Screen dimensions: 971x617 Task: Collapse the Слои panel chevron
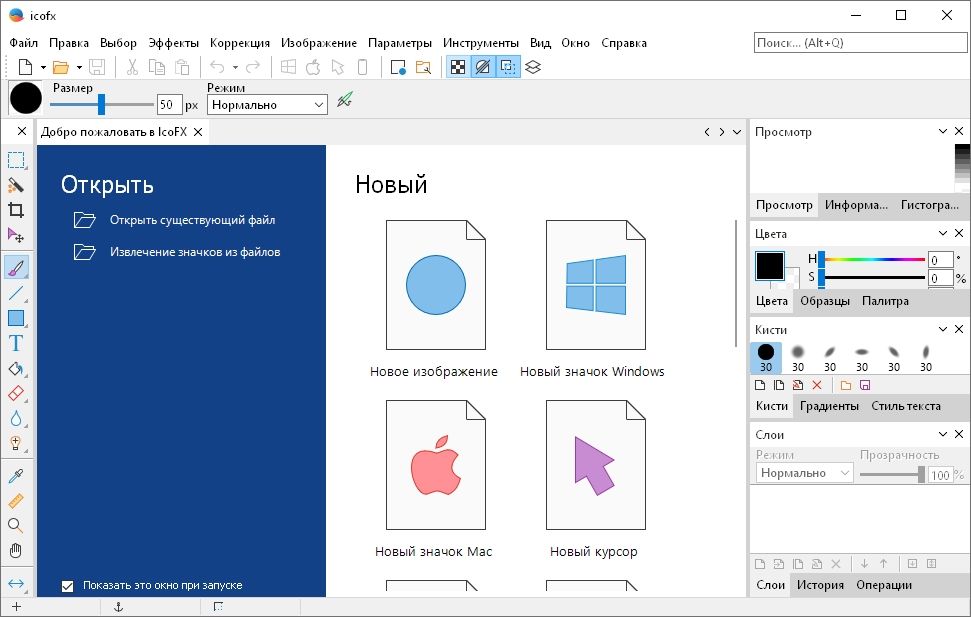click(943, 434)
